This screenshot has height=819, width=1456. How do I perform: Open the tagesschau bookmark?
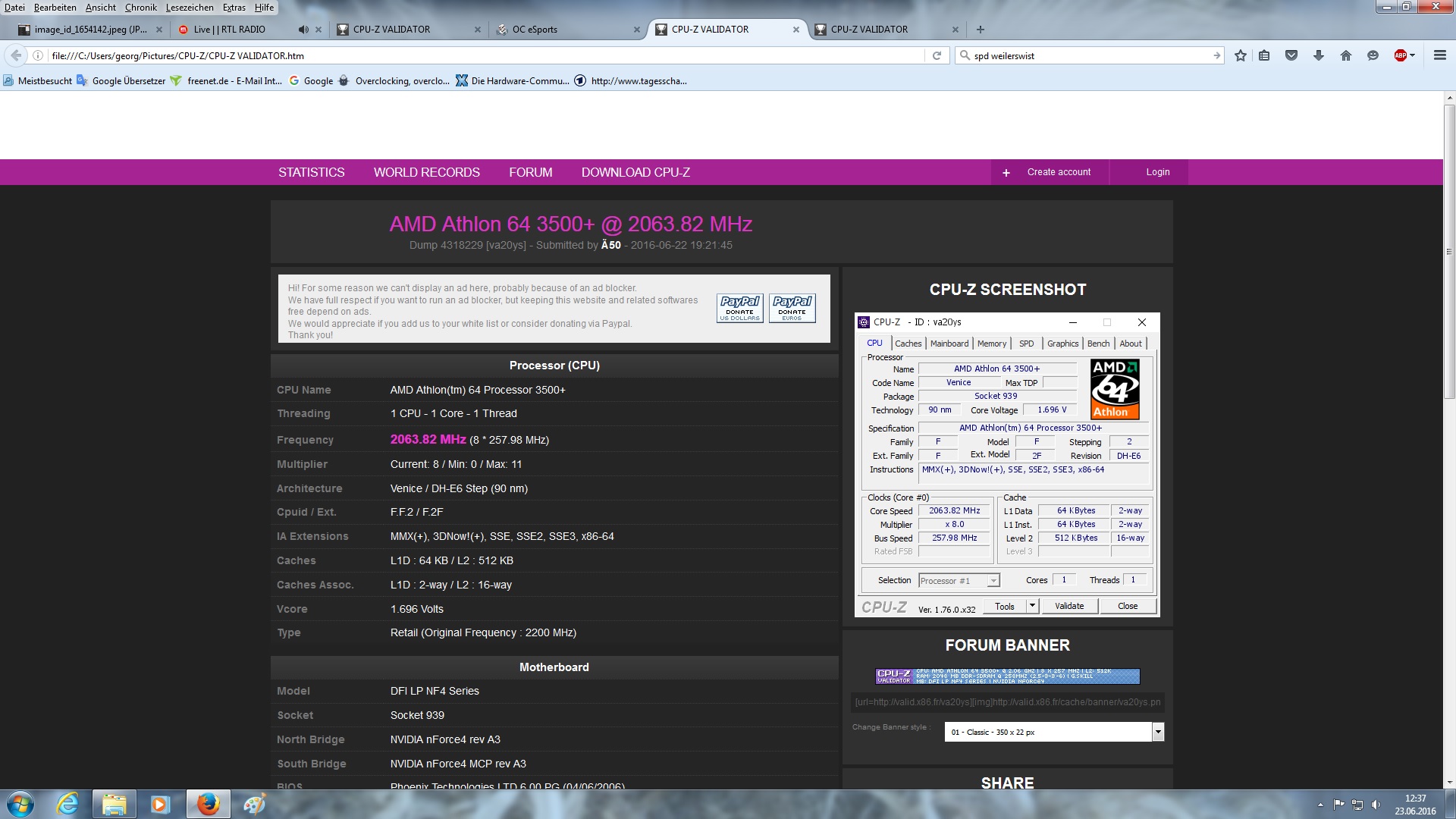click(631, 81)
